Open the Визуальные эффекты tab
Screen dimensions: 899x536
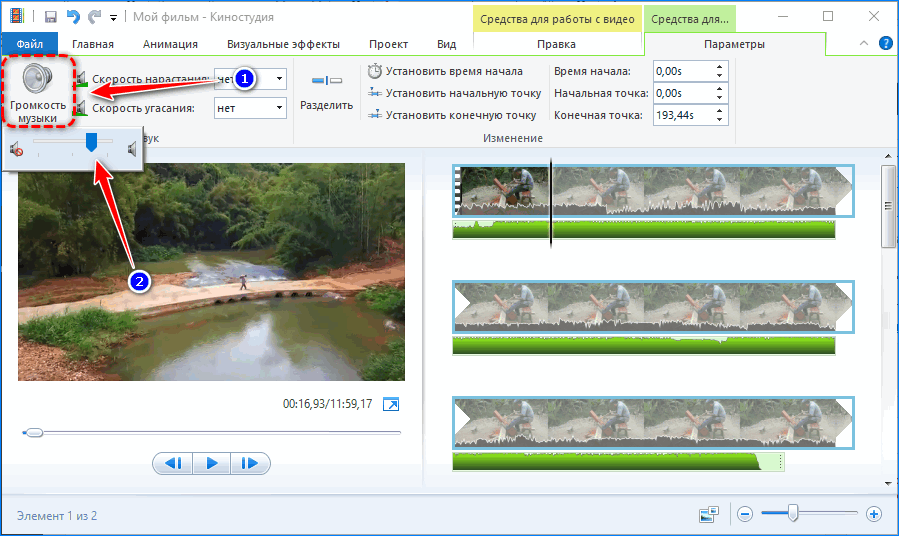click(283, 44)
